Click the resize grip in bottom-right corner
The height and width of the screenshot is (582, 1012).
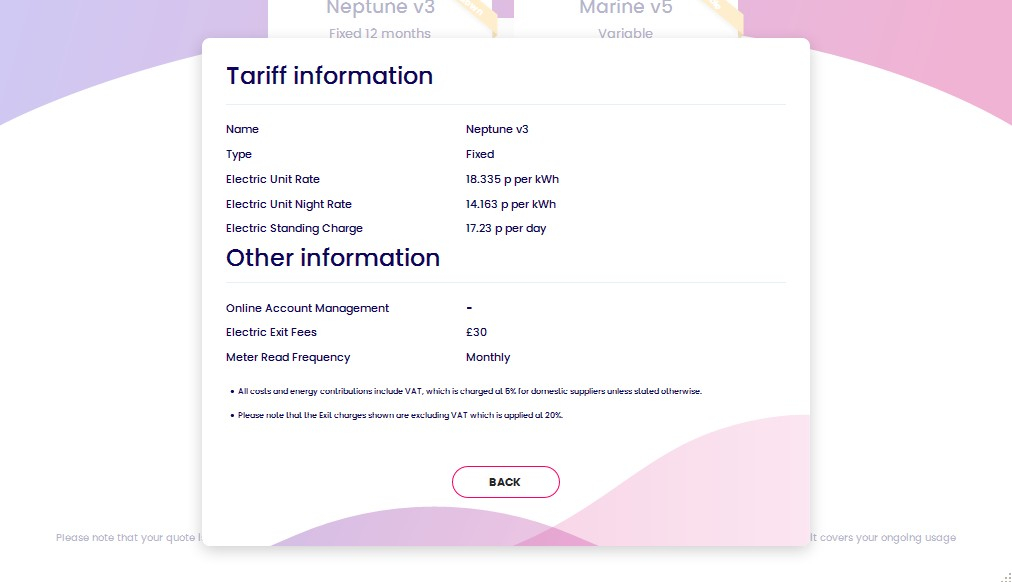point(1005,575)
